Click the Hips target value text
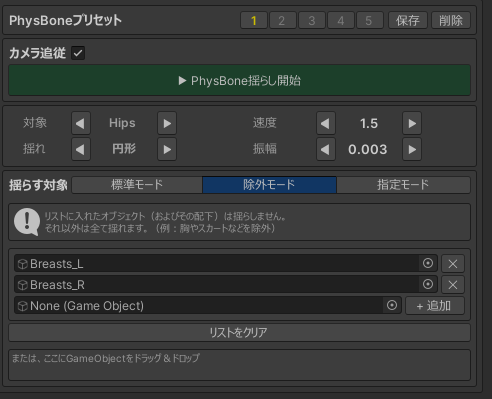The height and width of the screenshot is (399, 492). click(122, 123)
